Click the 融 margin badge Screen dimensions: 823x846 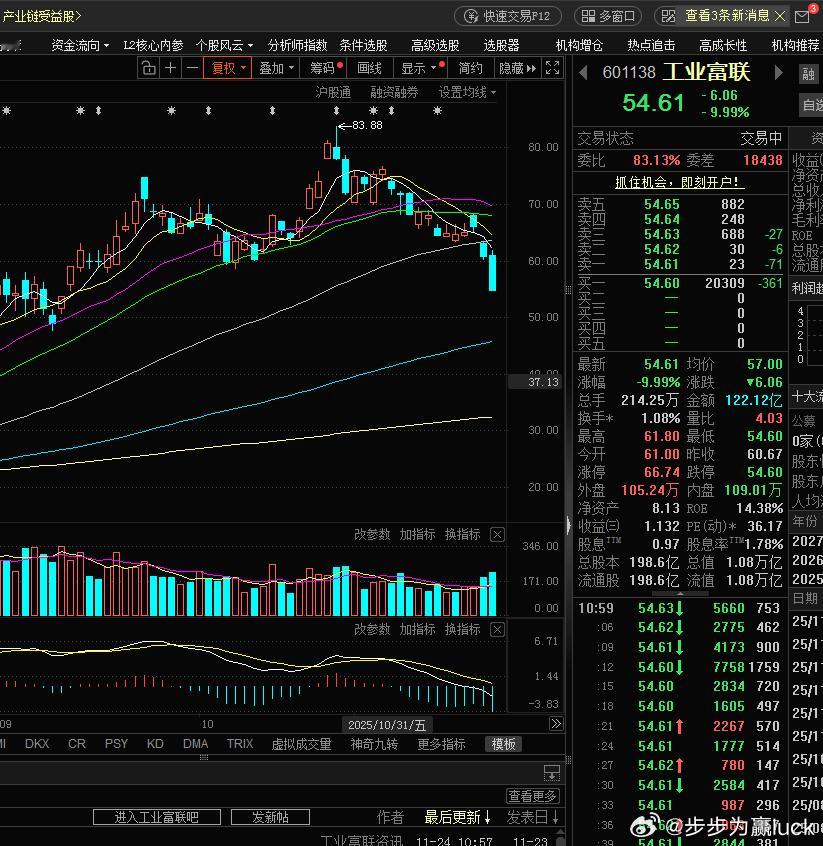coord(808,74)
